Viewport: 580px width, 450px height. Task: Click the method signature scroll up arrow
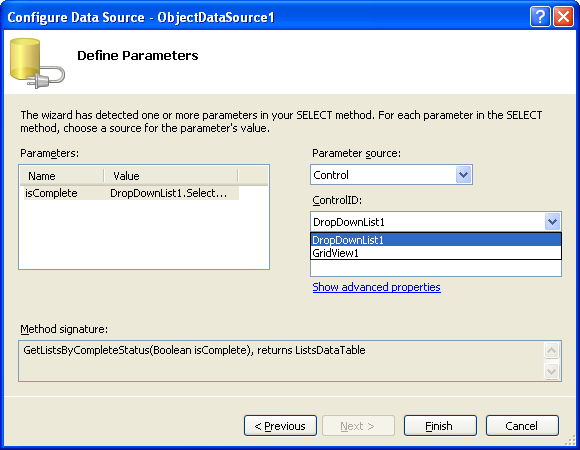551,350
